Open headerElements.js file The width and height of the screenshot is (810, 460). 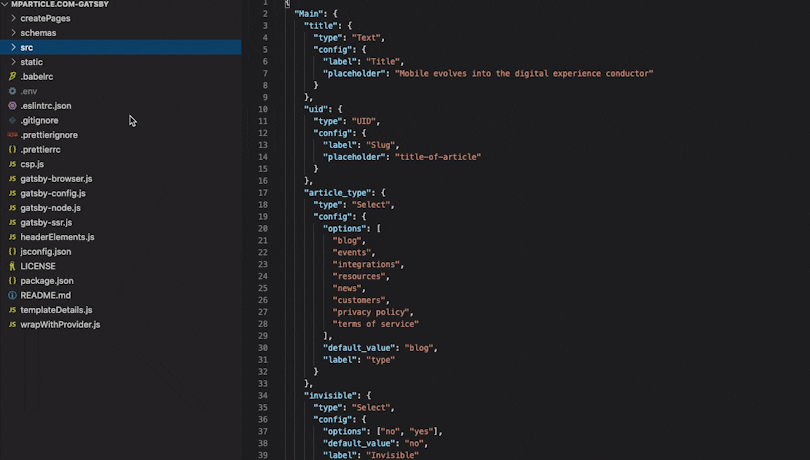click(x=57, y=237)
